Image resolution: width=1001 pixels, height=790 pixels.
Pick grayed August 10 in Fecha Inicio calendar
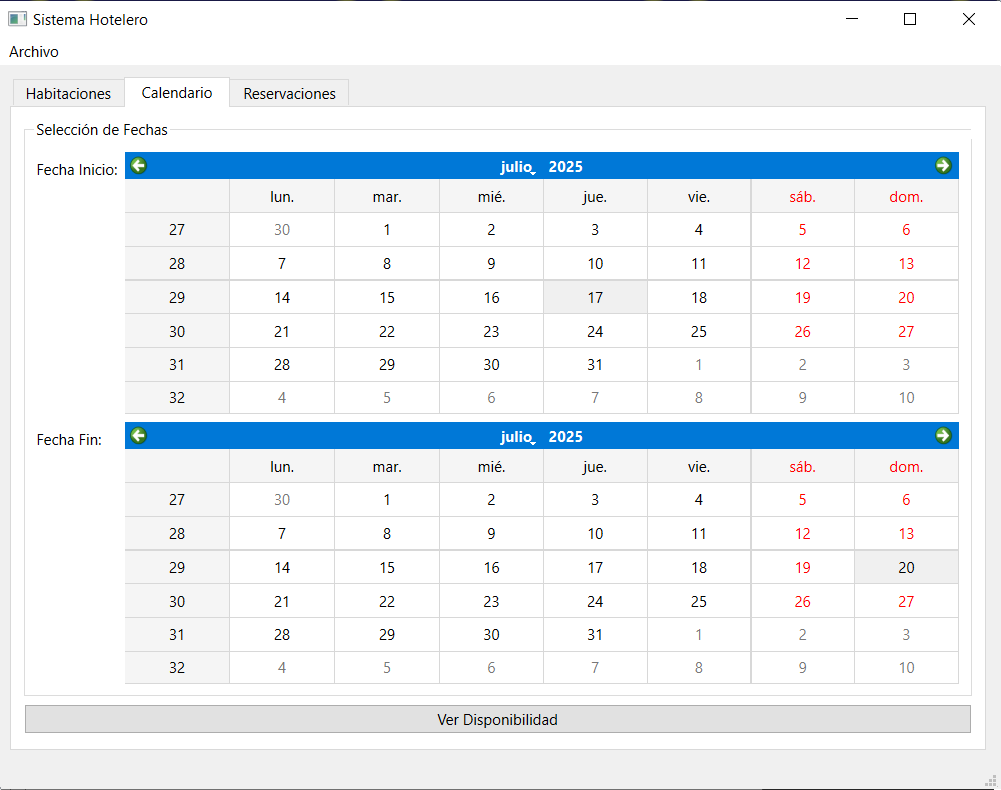click(x=907, y=398)
